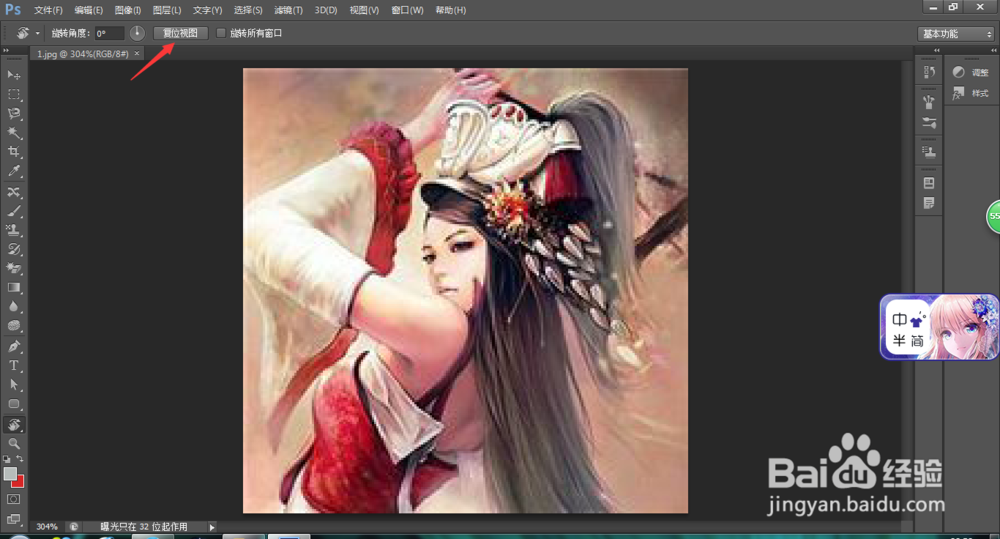The image size is (1000, 539).
Task: Open the History panel icon
Action: click(929, 73)
